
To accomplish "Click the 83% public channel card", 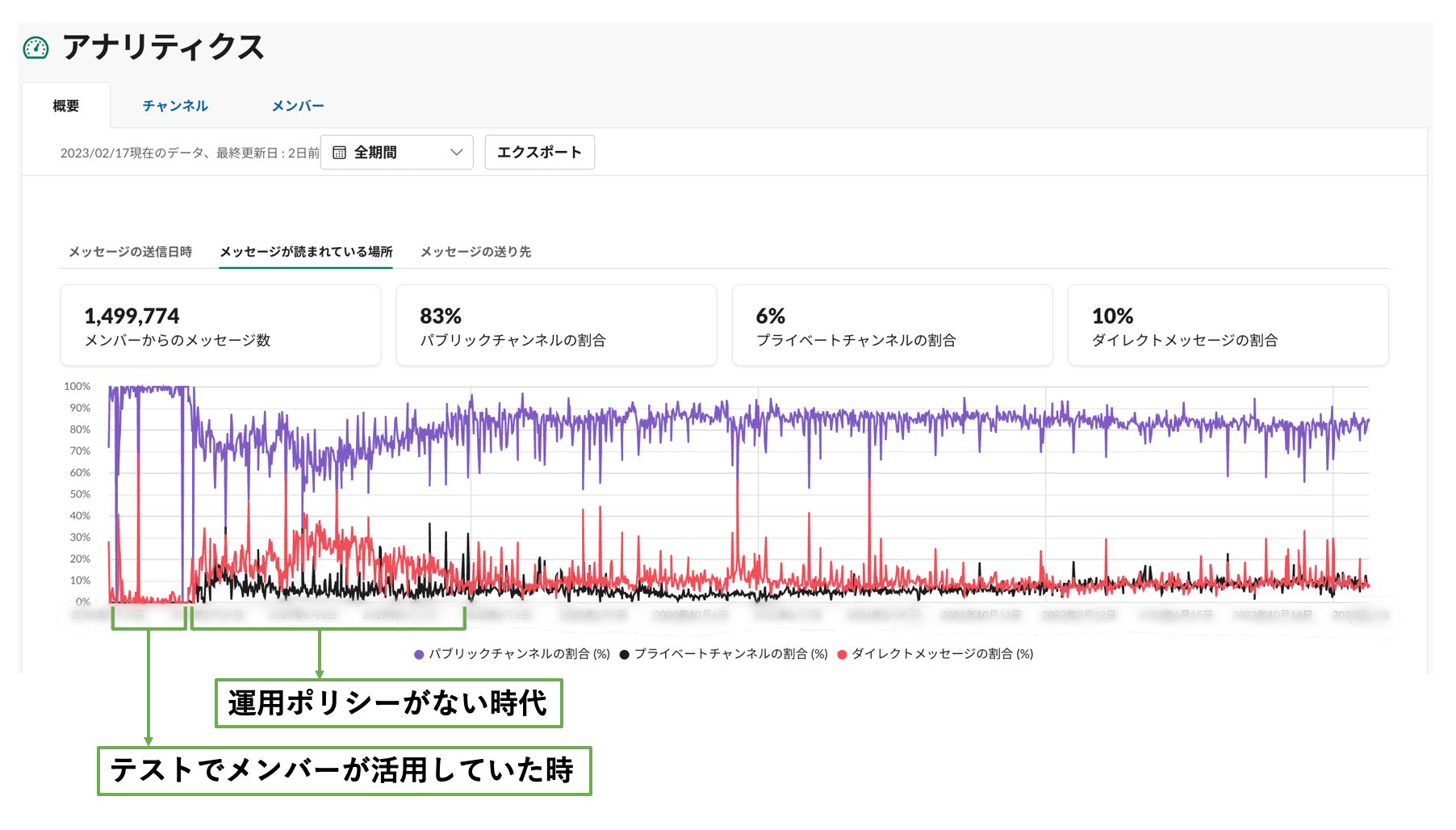I will pyautogui.click(x=556, y=325).
